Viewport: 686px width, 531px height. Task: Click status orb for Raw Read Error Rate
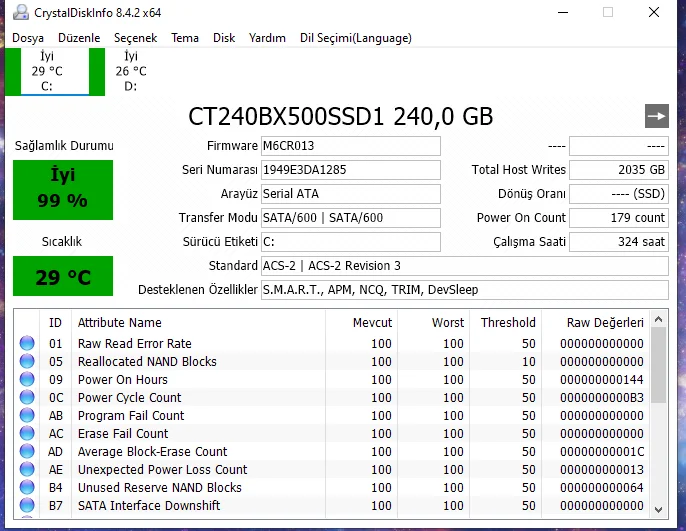coord(27,343)
